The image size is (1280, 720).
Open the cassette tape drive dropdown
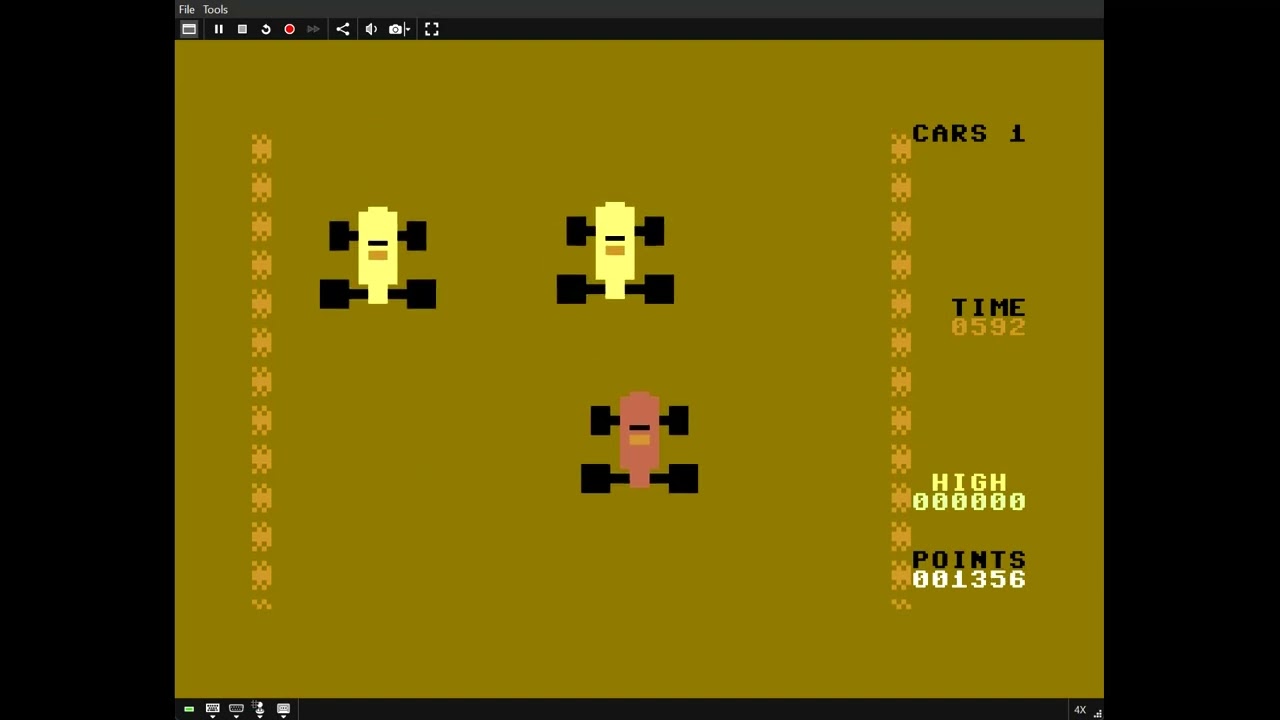(283, 710)
